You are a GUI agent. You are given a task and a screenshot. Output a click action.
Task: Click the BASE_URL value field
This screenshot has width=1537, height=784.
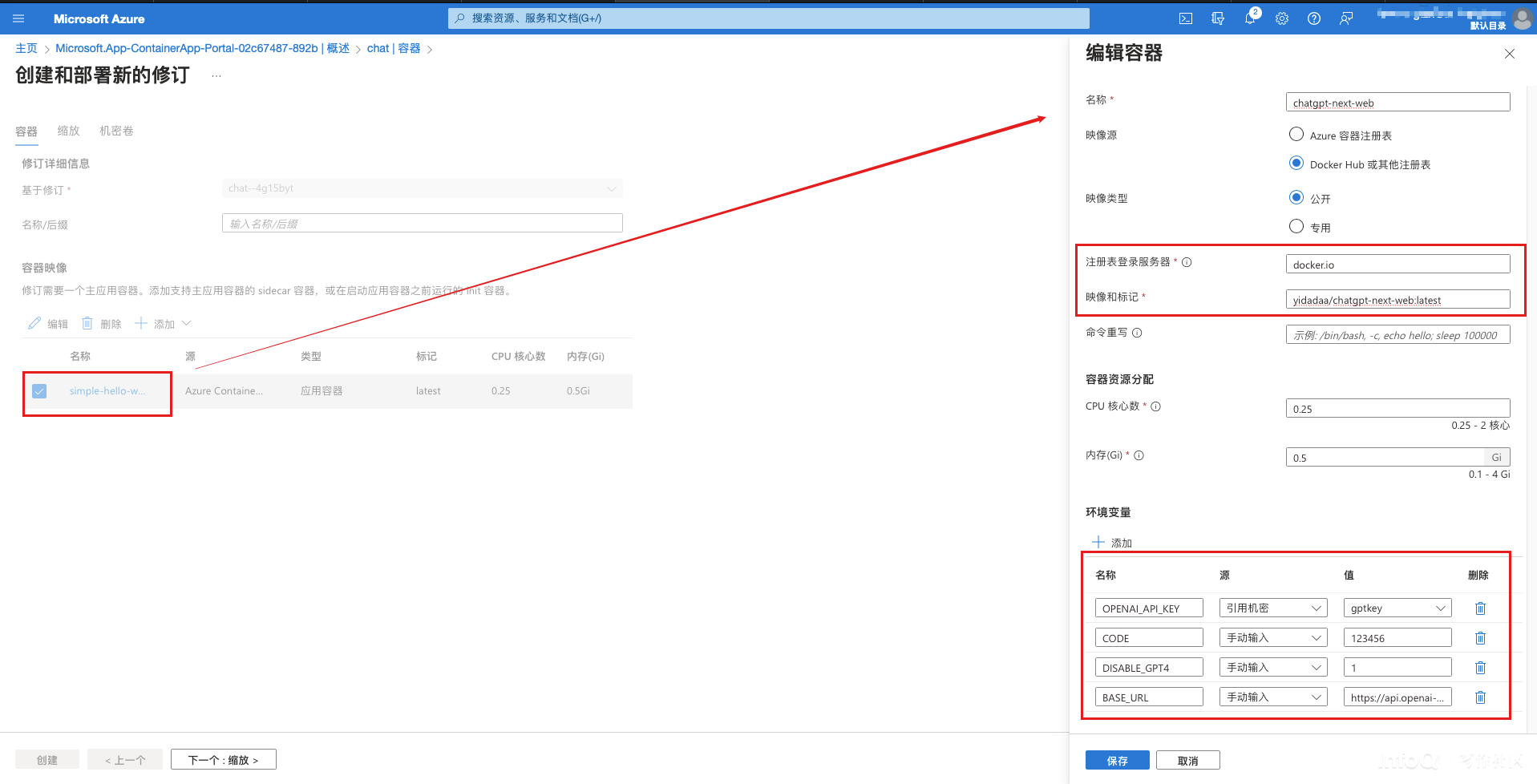click(x=1397, y=697)
